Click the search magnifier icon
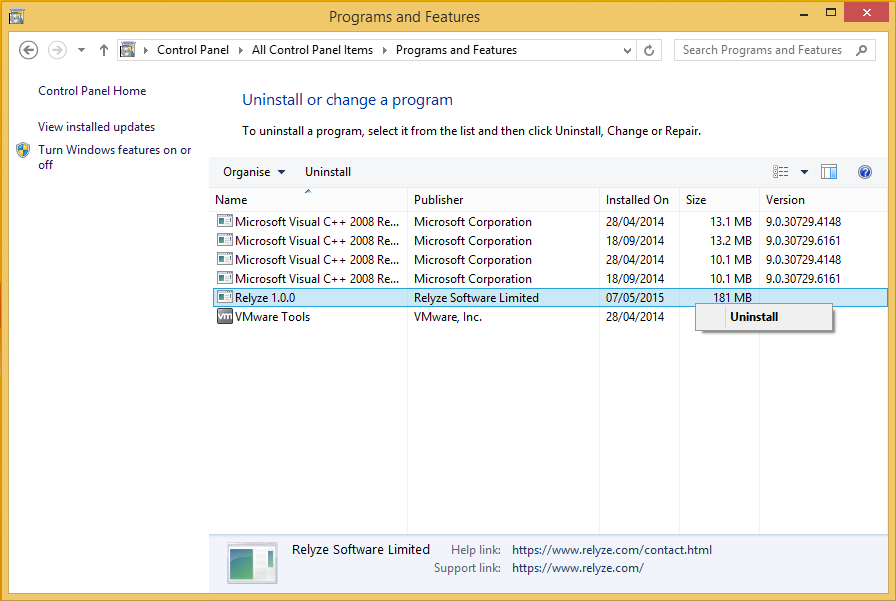Viewport: 896px width, 601px height. (x=863, y=50)
